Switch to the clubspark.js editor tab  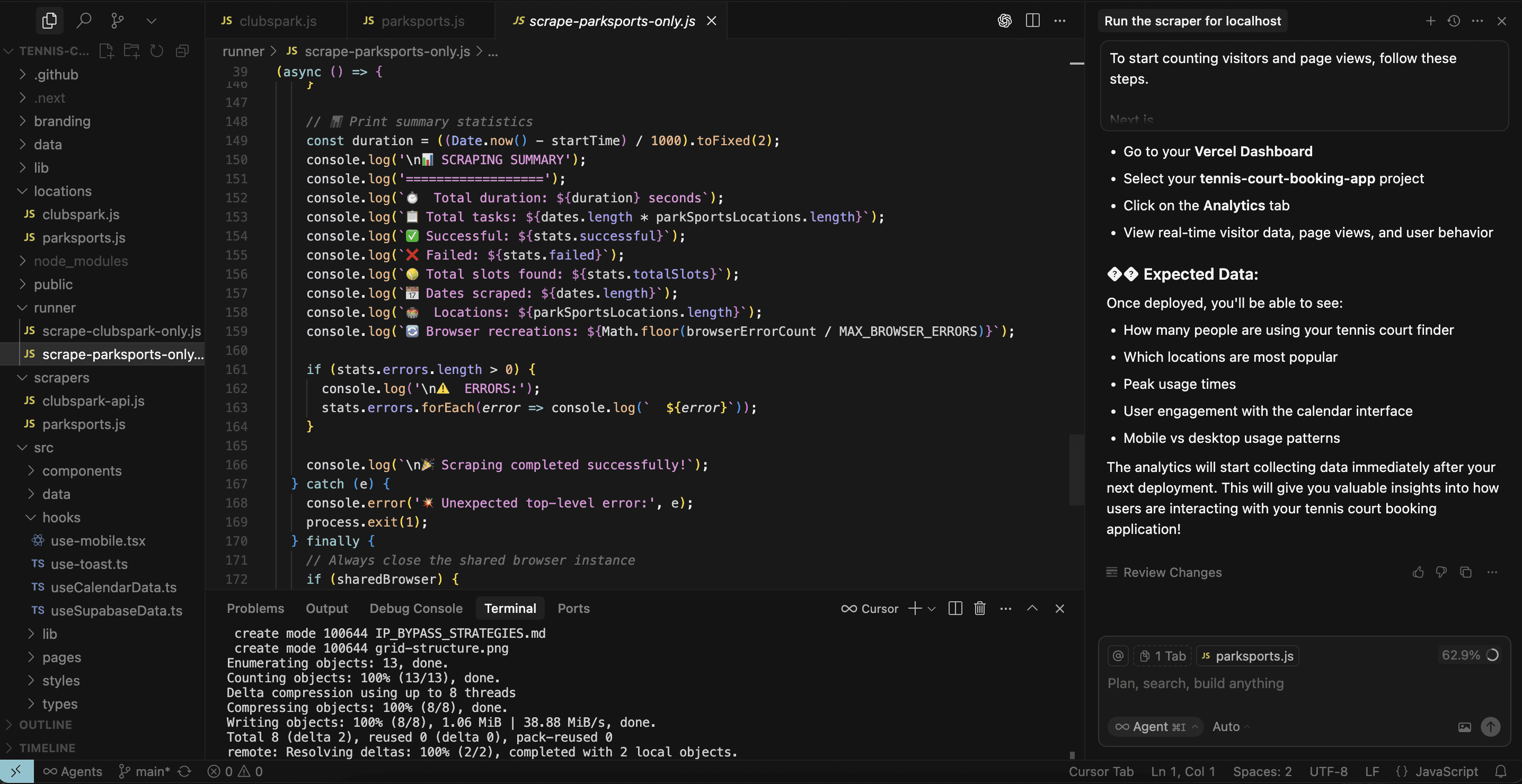(277, 21)
